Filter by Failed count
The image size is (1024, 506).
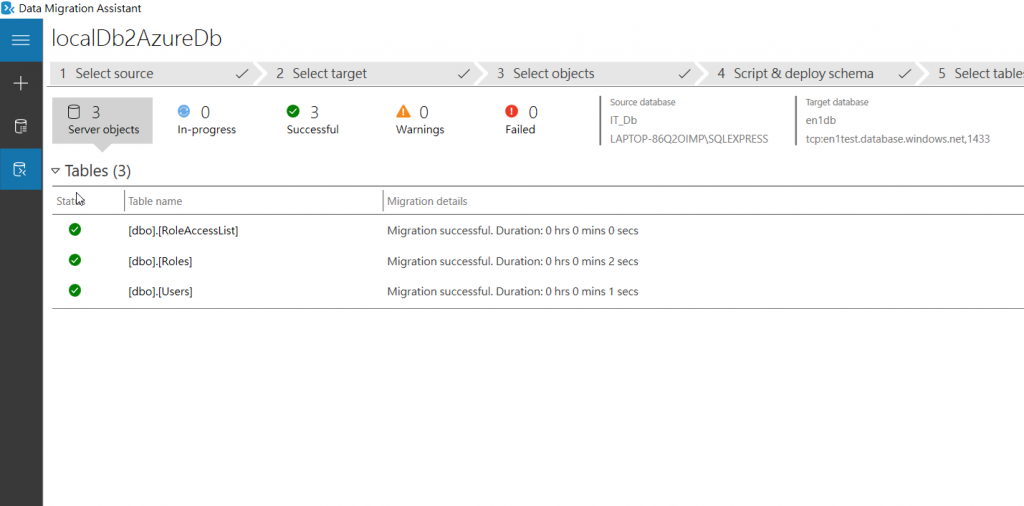tap(520, 121)
